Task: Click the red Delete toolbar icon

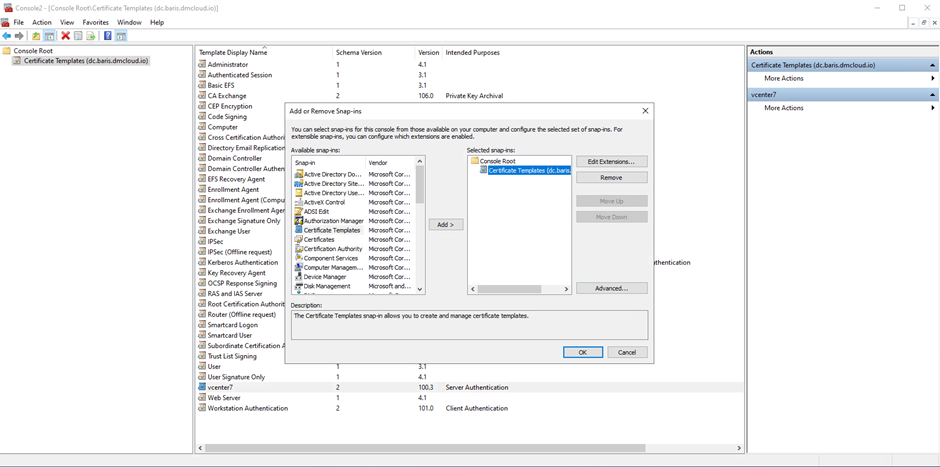Action: (x=65, y=36)
